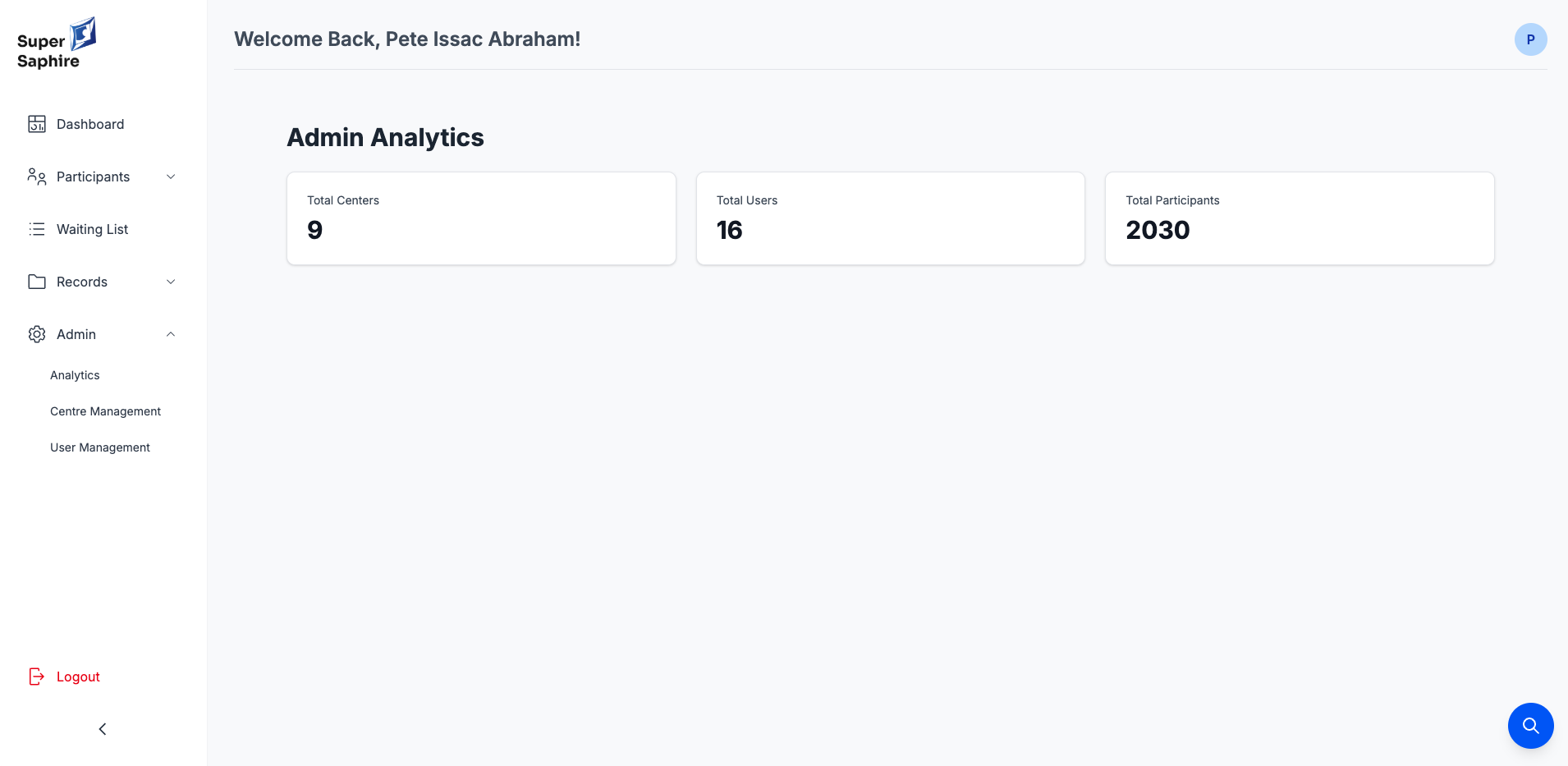Click the Super Saphire logo
Viewport: 1568px width, 766px height.
56,44
